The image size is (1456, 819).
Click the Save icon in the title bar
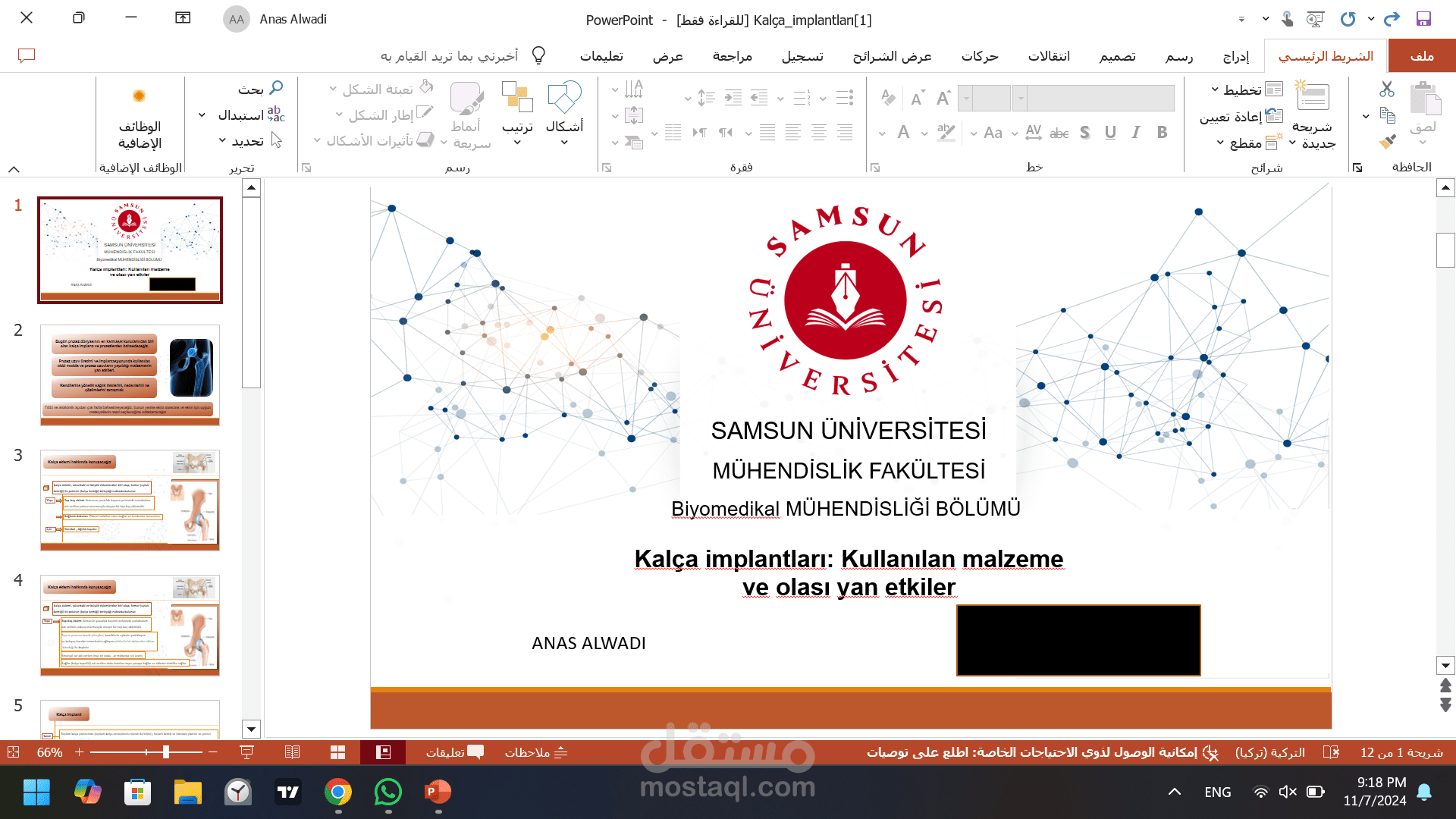1423,19
